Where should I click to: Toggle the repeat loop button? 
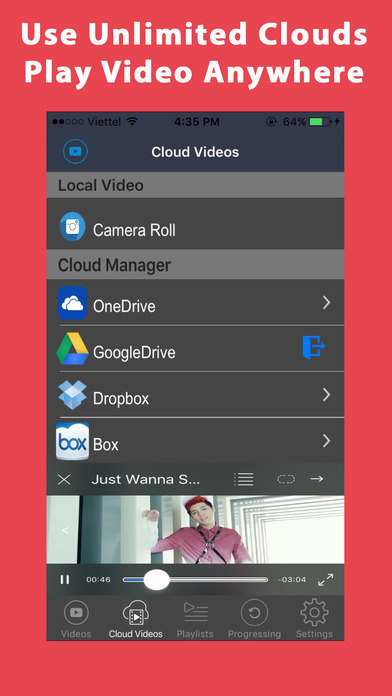click(x=286, y=479)
